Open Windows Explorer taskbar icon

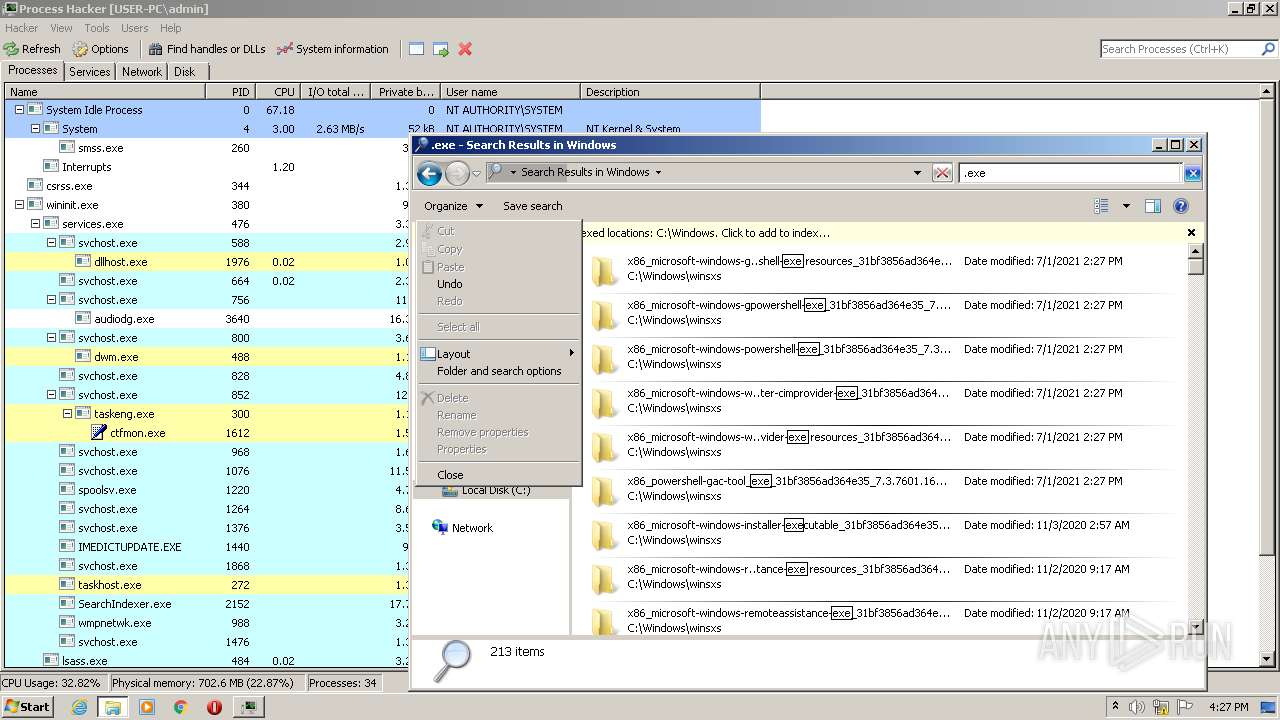(113, 707)
